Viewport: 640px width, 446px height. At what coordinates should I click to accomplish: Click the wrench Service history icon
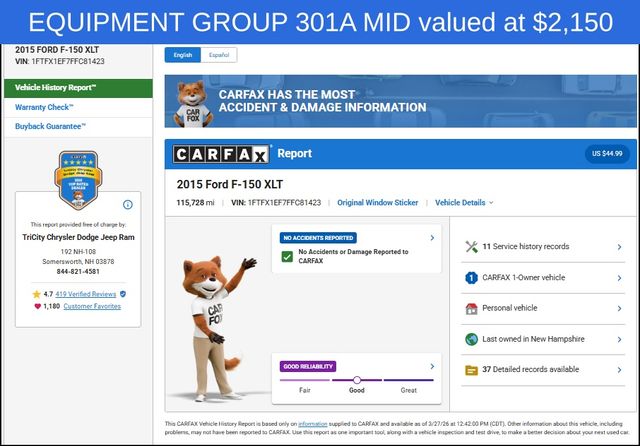[x=471, y=246]
